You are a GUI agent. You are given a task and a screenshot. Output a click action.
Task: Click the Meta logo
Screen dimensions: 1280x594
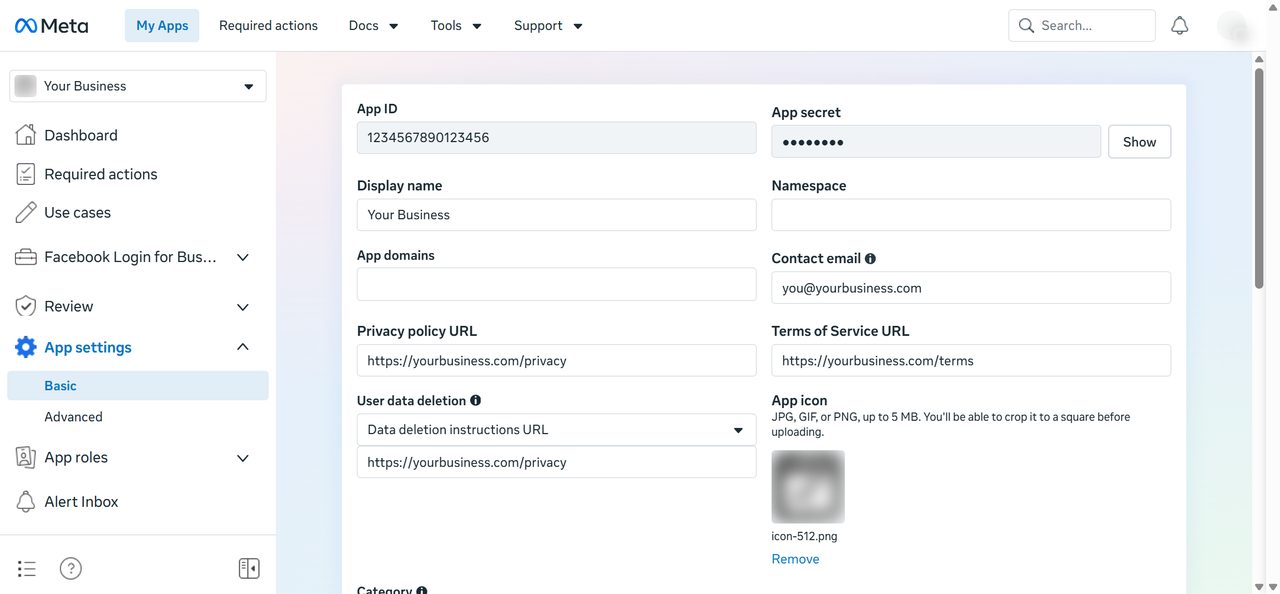pos(51,26)
